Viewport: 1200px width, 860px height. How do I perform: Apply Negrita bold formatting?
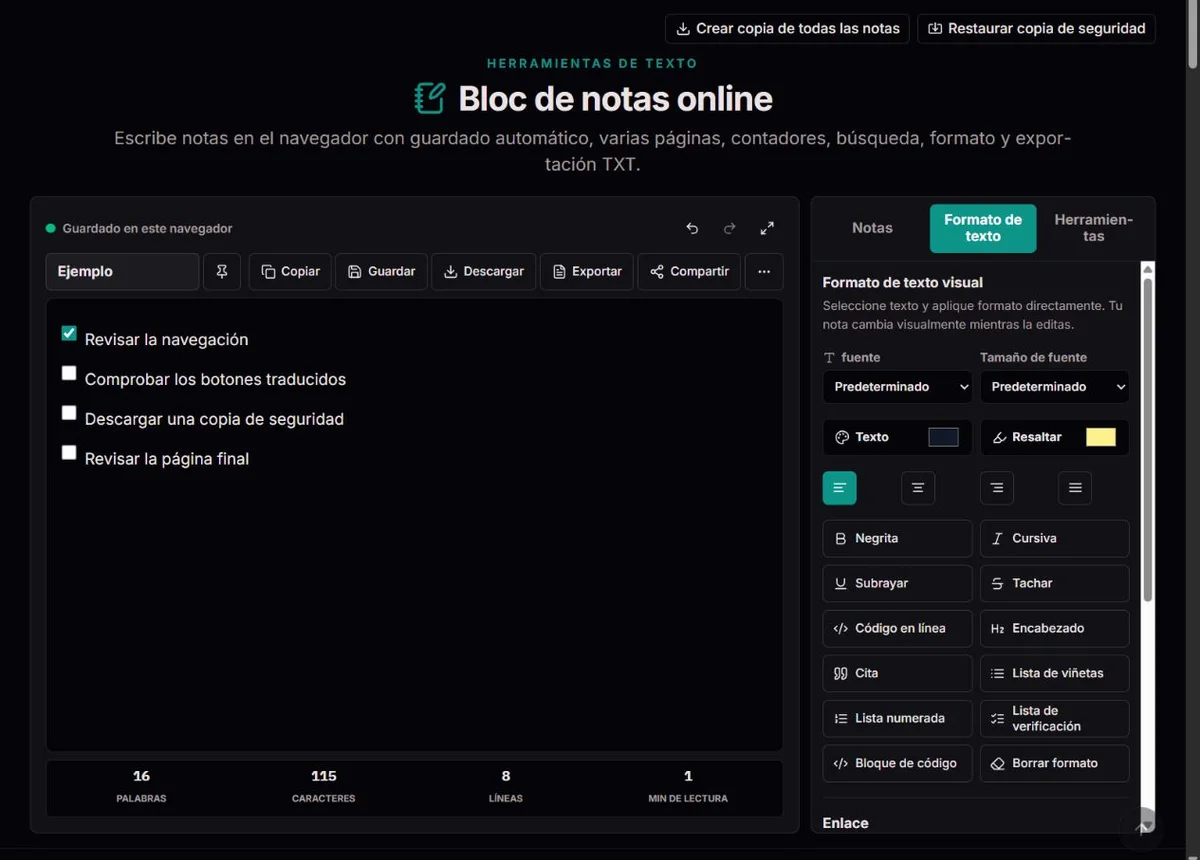(x=897, y=538)
